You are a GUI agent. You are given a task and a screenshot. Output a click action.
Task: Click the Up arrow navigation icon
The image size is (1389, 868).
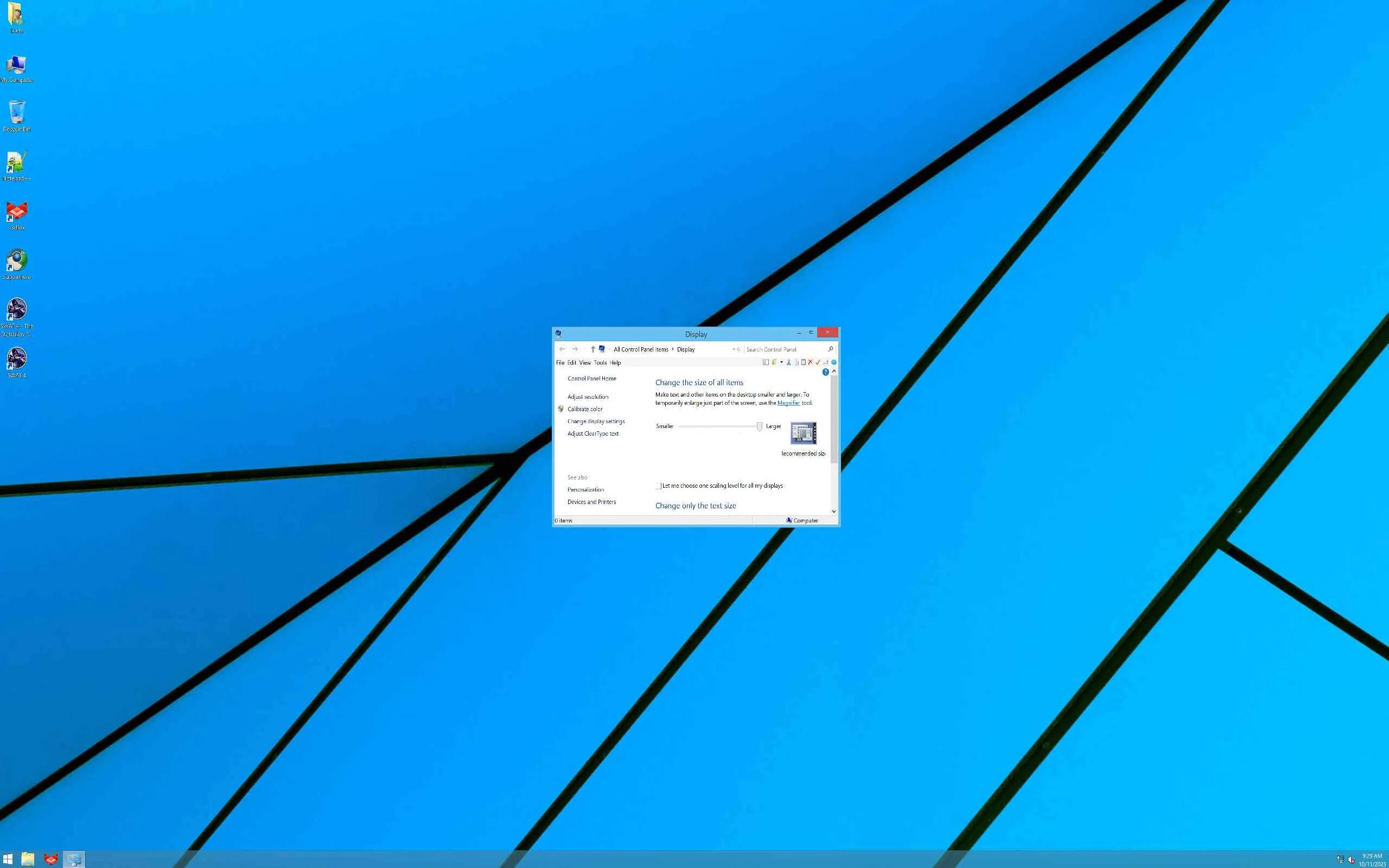click(x=593, y=349)
